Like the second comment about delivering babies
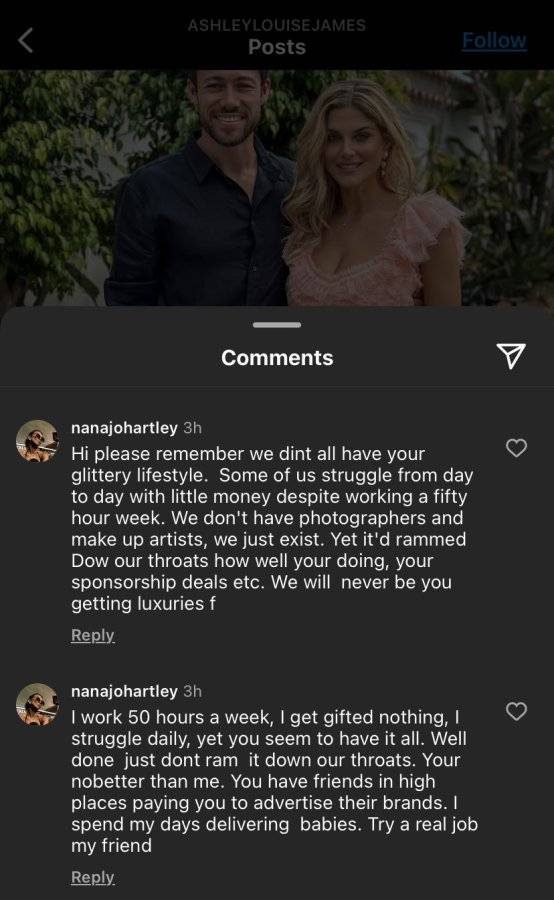Image resolution: width=554 pixels, height=900 pixels. click(516, 711)
